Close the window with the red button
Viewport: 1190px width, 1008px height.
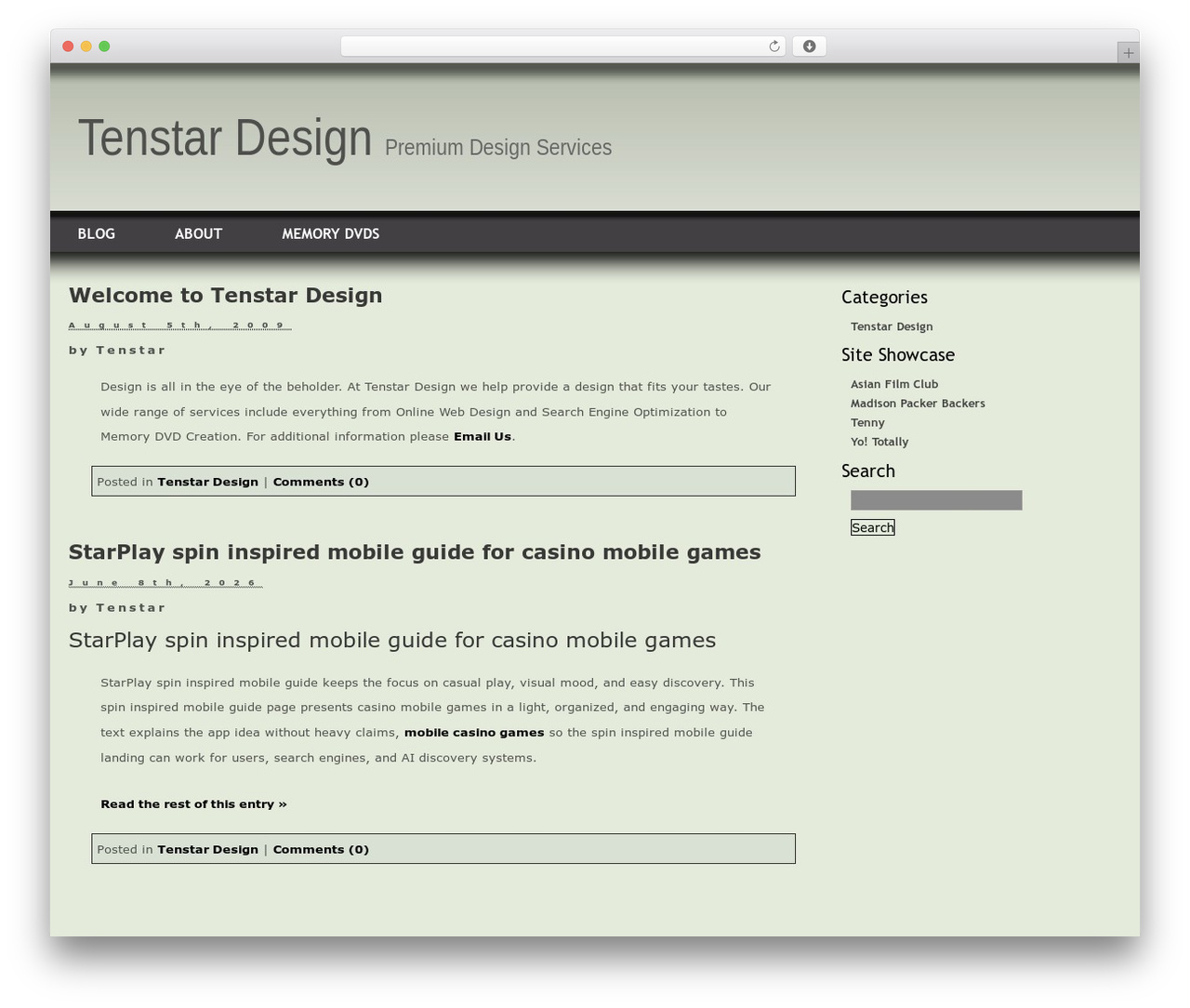click(x=68, y=46)
